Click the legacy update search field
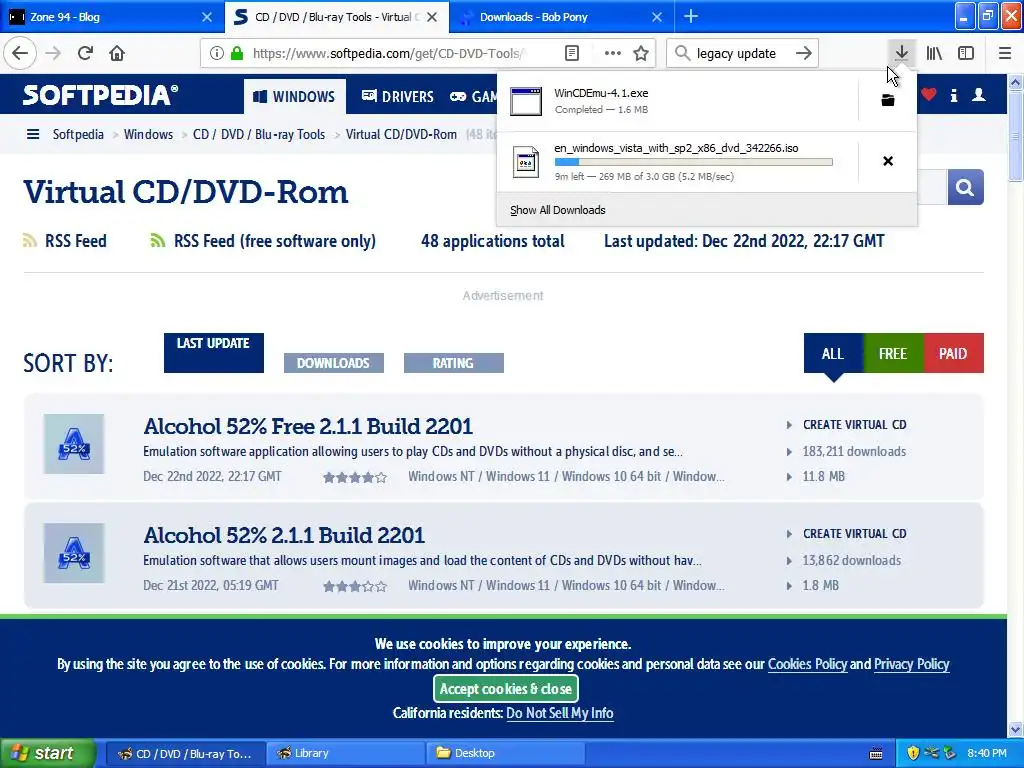The height and width of the screenshot is (768, 1024). coord(736,54)
